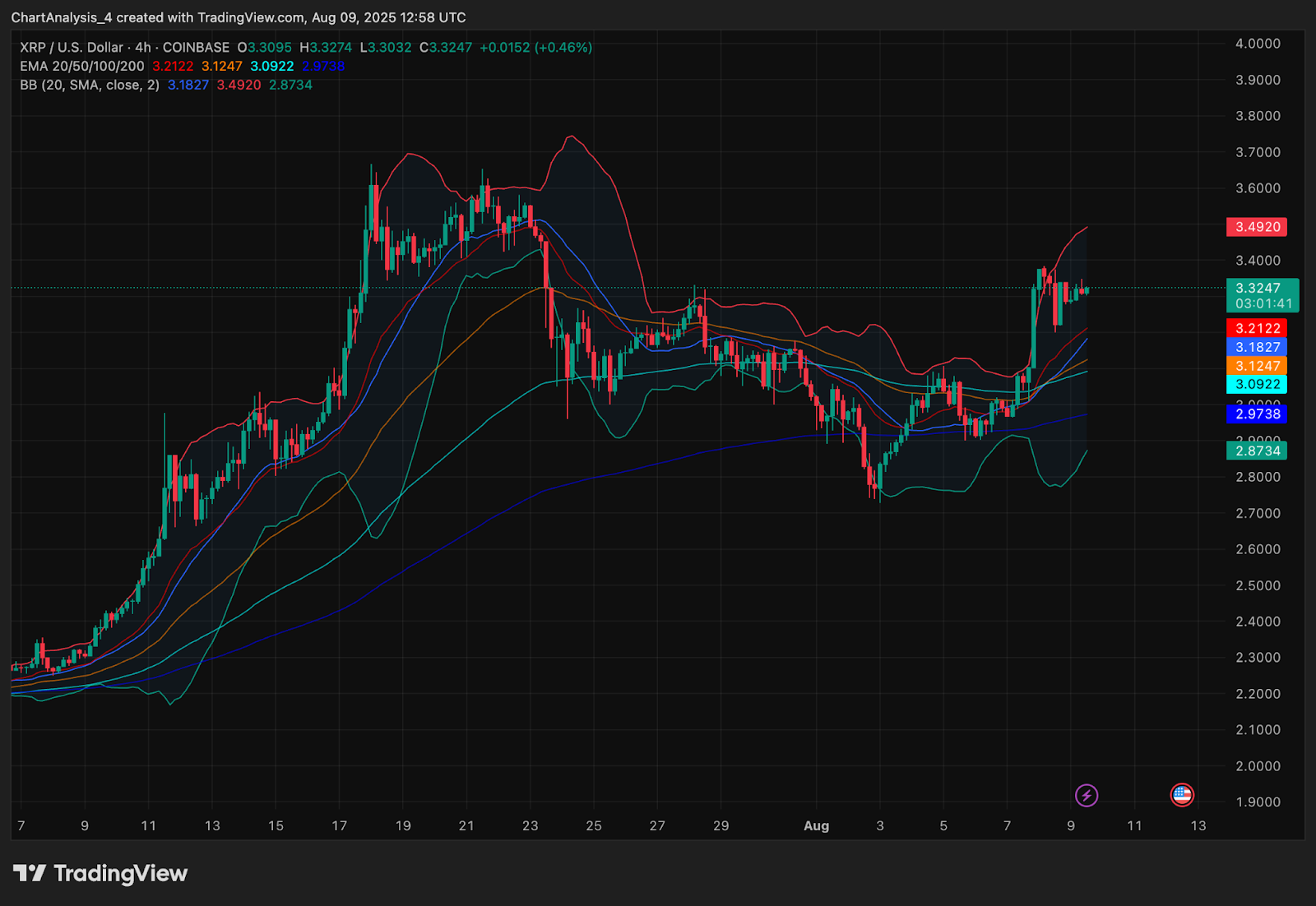This screenshot has height=906, width=1316.
Task: Click the cyan 3.0922 price axis label
Action: (1258, 384)
